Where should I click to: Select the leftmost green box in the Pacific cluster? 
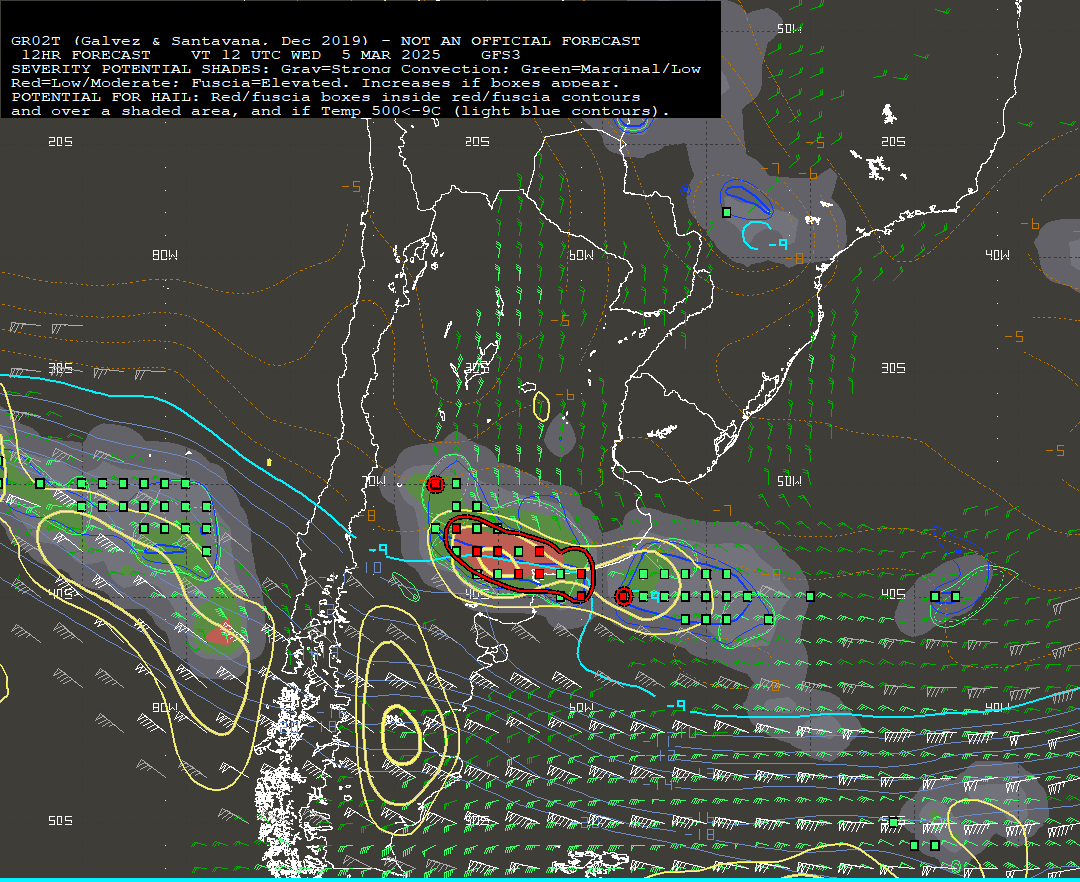point(40,484)
